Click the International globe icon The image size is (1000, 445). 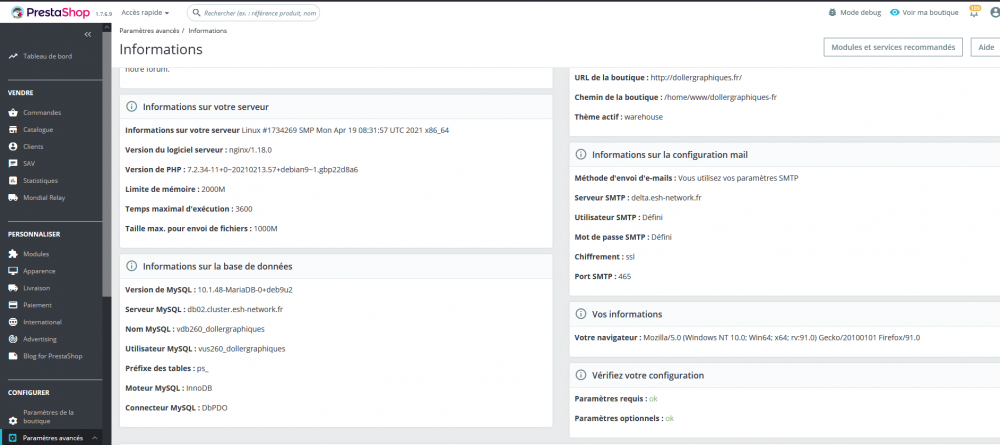point(13,322)
